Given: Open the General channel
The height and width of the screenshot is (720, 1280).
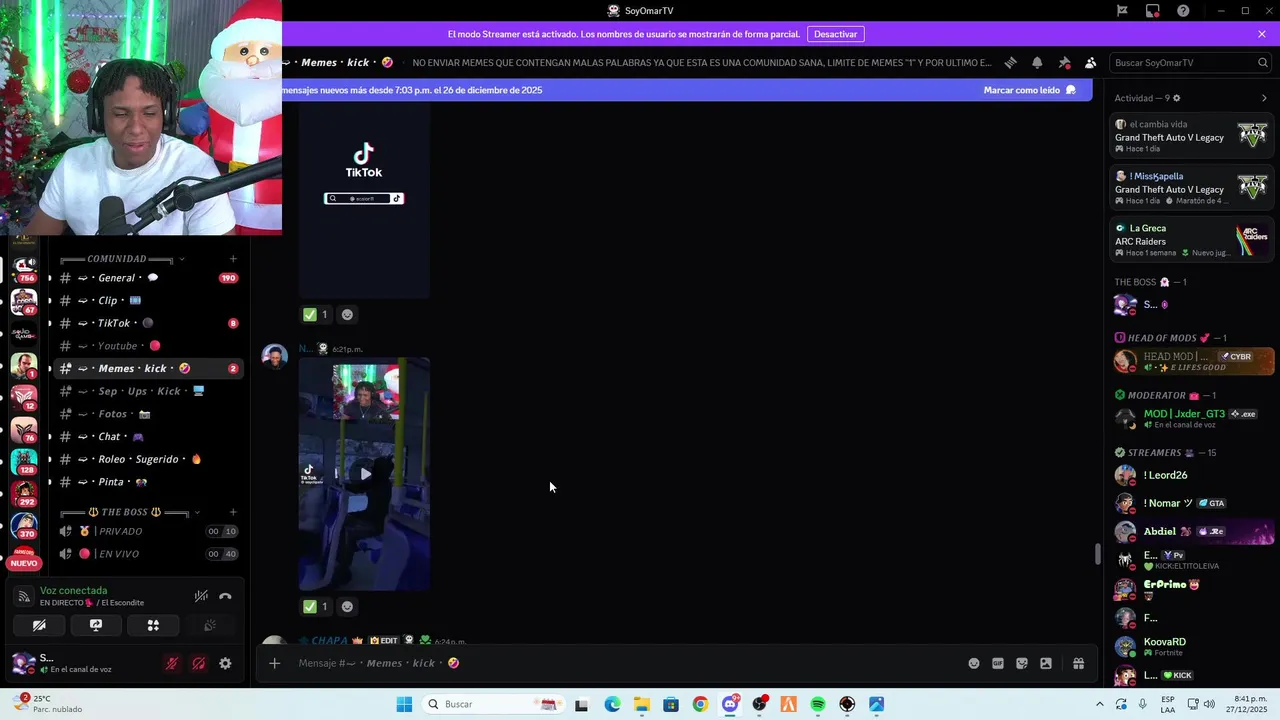Looking at the screenshot, I should pos(148,278).
